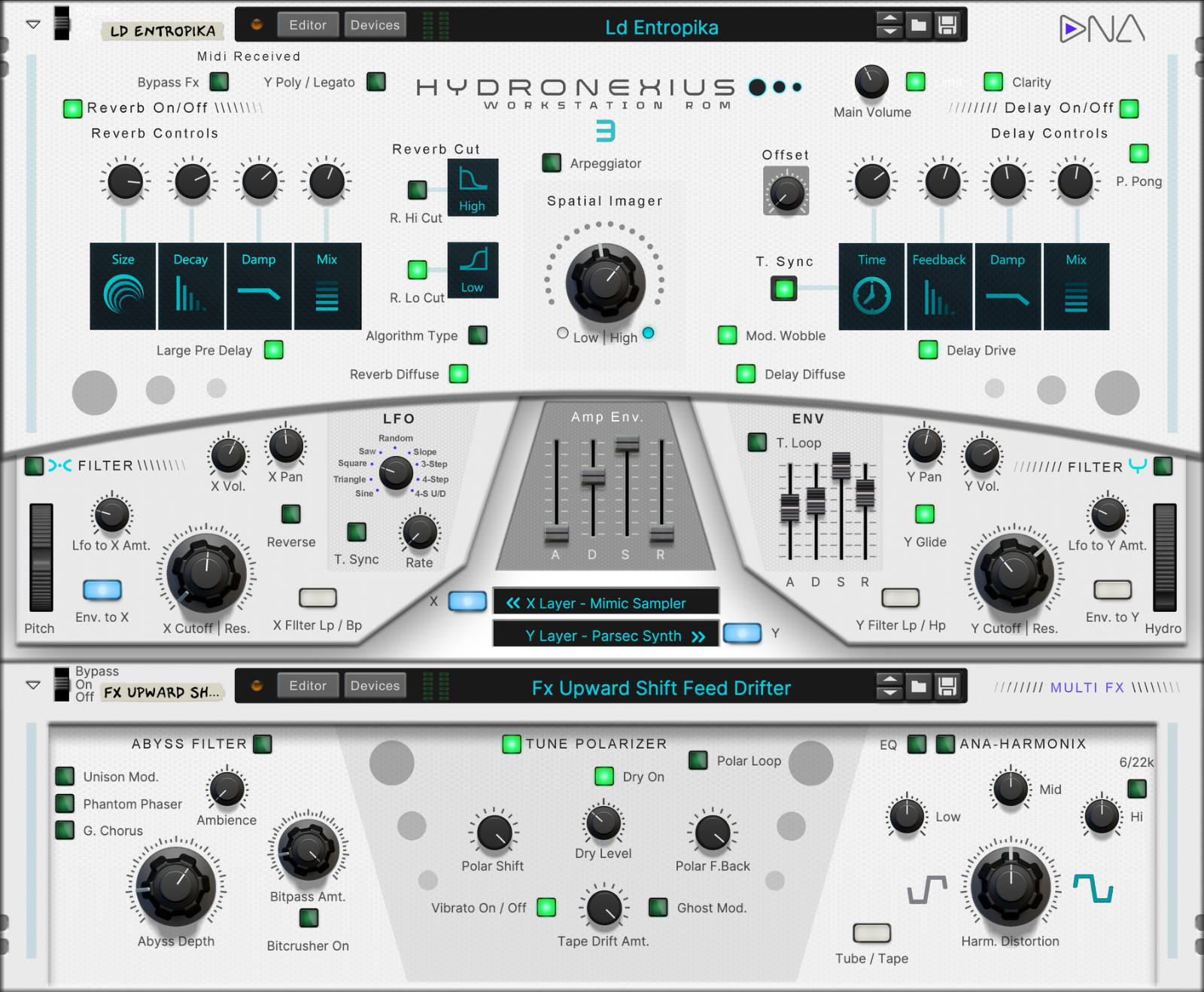The image size is (1204, 992).
Task: Collapse the Fx Upward Shift device
Action: click(x=33, y=685)
